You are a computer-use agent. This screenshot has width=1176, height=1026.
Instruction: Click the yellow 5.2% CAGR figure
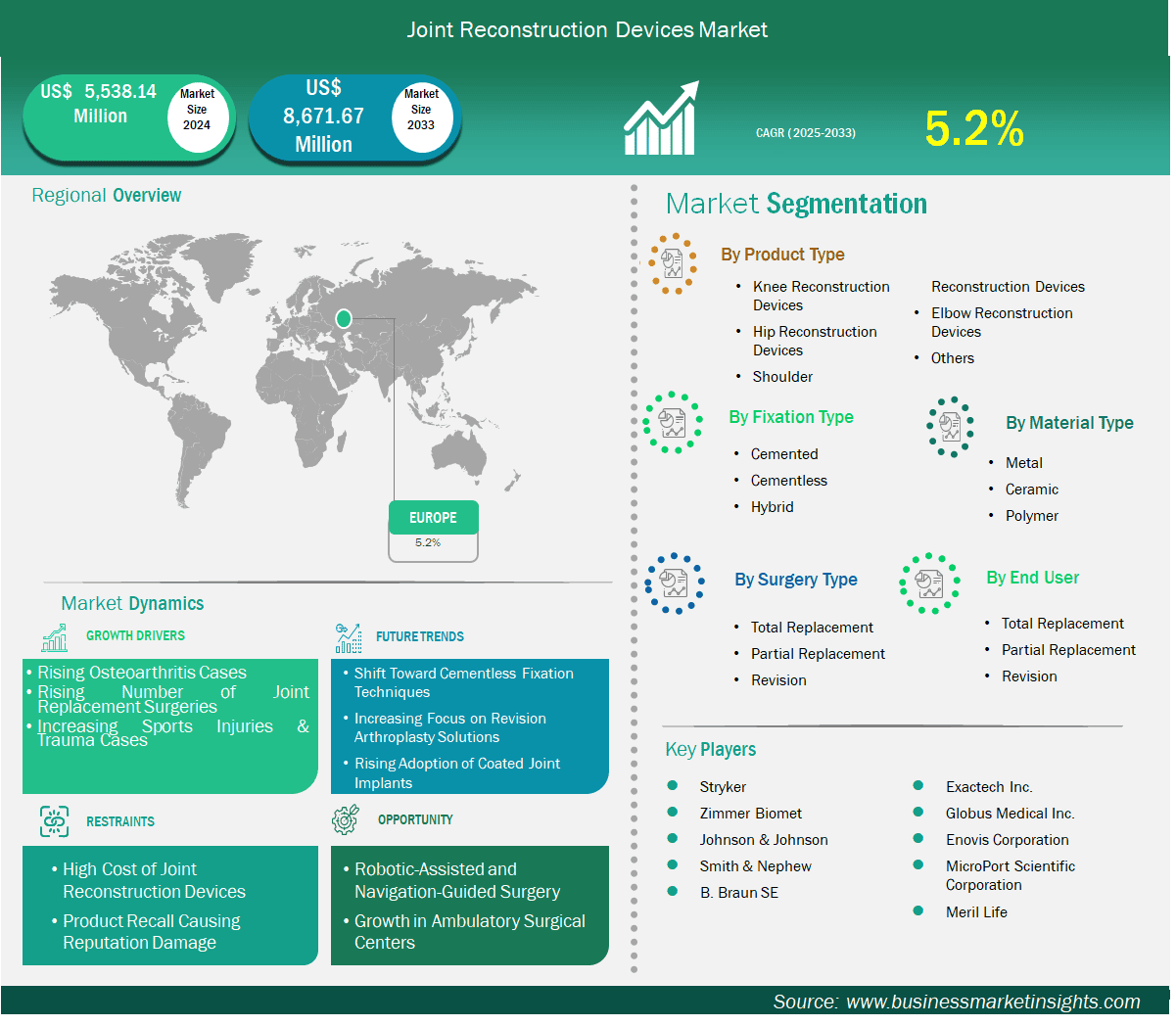point(974,129)
